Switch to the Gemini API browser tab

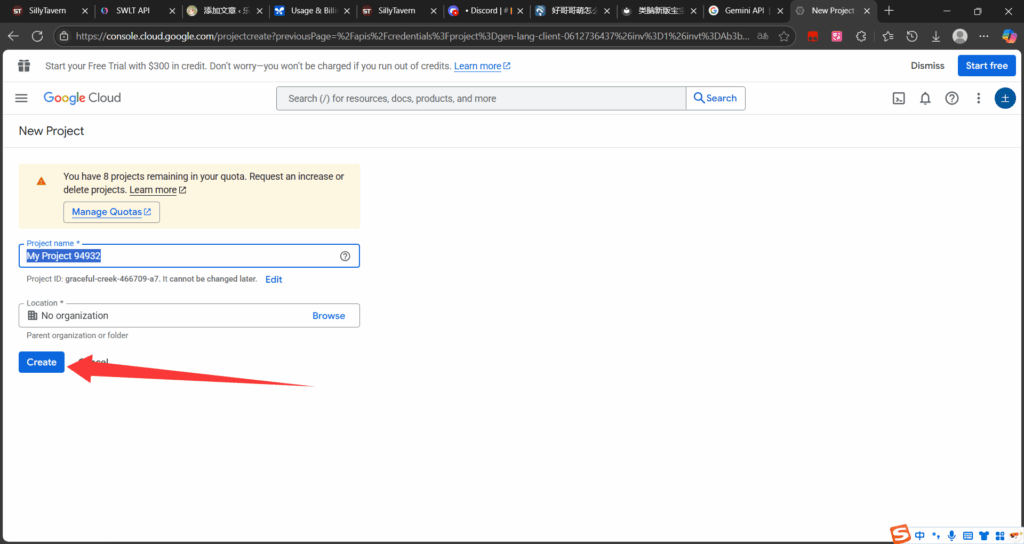(743, 11)
